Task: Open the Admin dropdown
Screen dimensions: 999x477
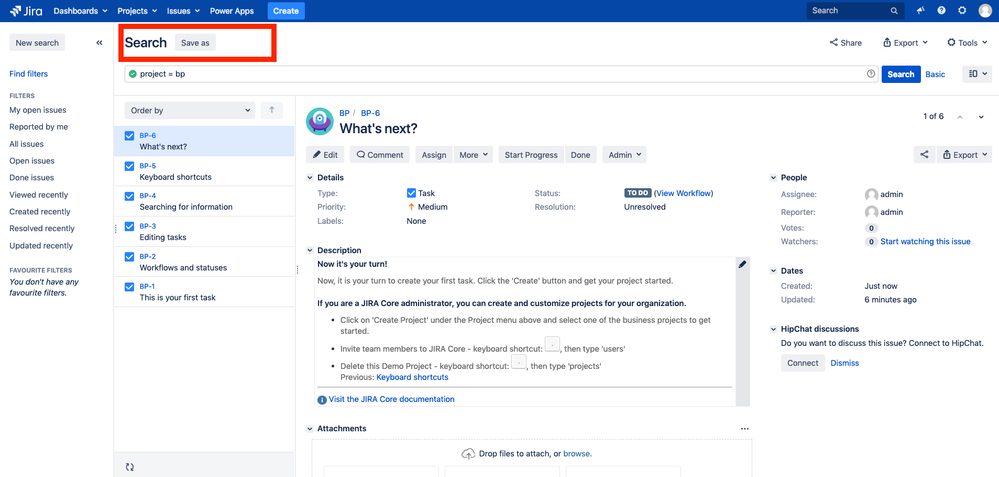Action: pyautogui.click(x=624, y=155)
